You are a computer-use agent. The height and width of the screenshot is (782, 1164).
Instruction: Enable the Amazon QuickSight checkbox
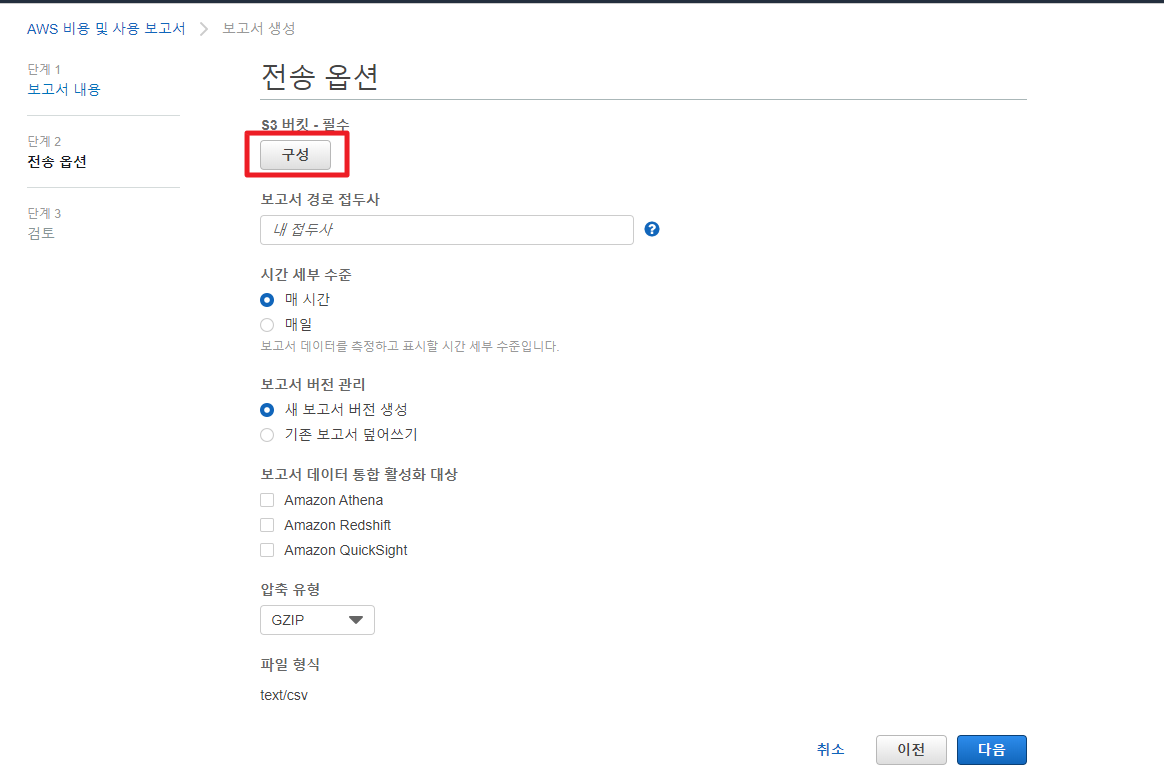click(x=267, y=550)
